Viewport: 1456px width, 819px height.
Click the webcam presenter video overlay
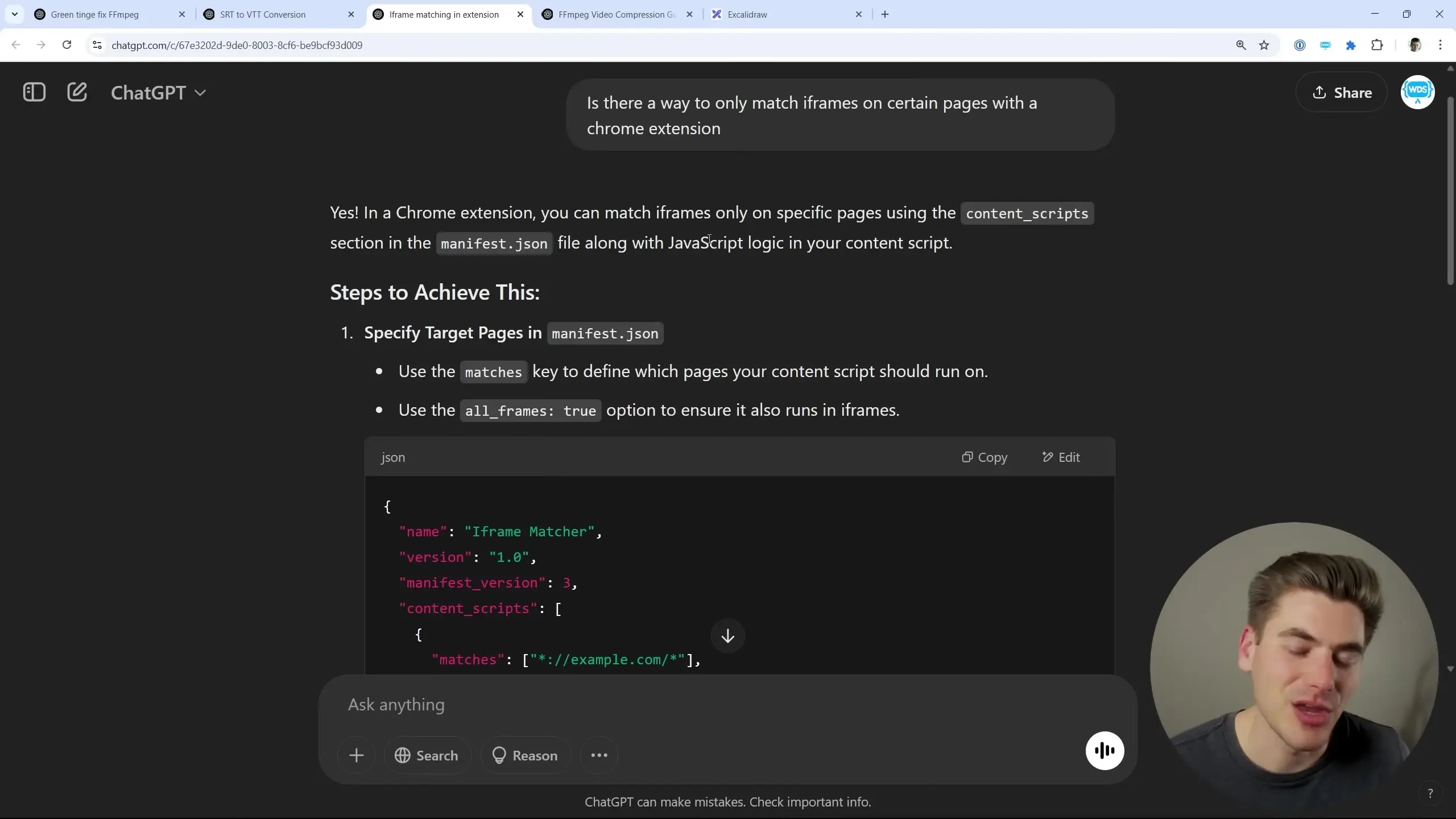pos(1294,665)
